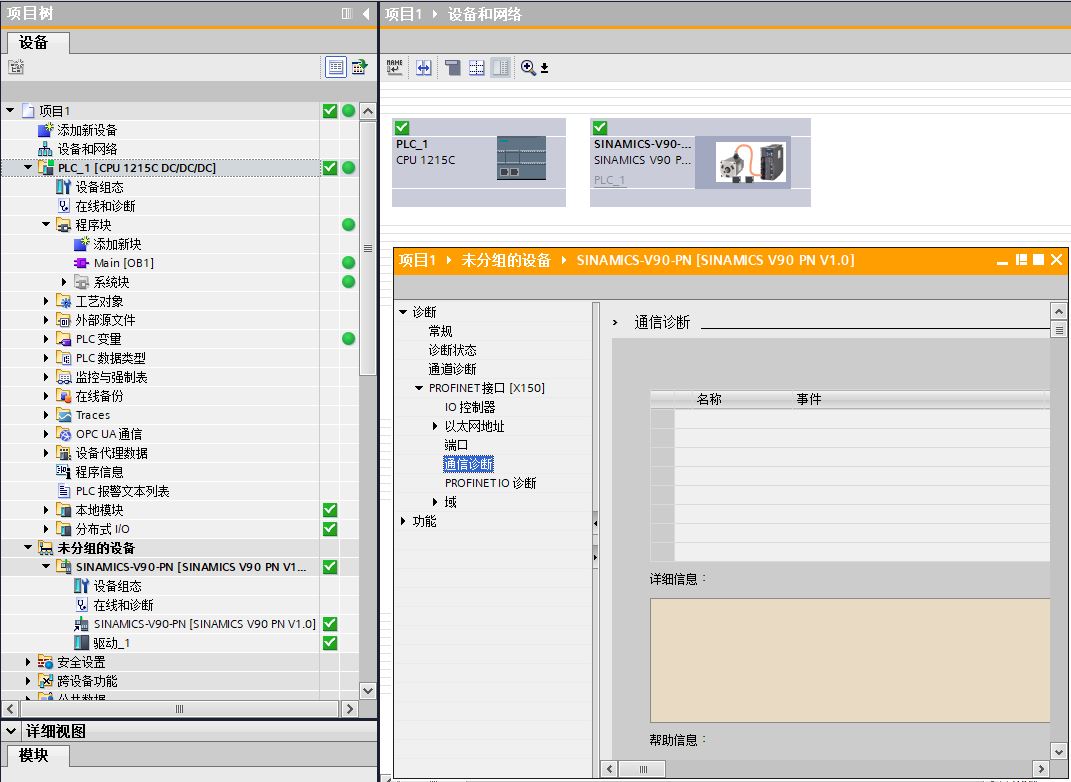Viewport: 1071px width, 782px height.
Task: Expand the 系统块 folder
Action: 64,282
